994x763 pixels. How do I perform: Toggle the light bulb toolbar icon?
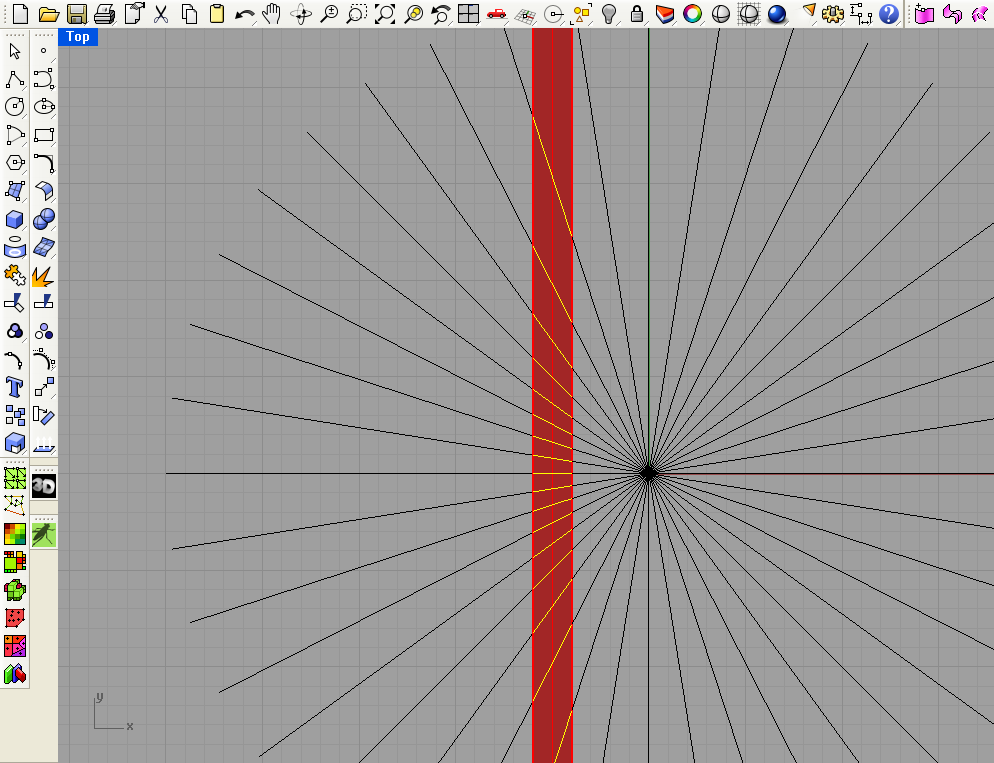[609, 13]
